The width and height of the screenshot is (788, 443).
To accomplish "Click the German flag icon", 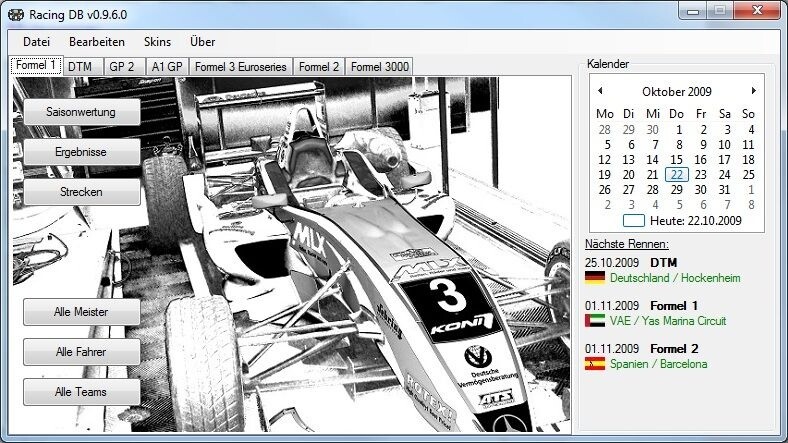I will 595,278.
